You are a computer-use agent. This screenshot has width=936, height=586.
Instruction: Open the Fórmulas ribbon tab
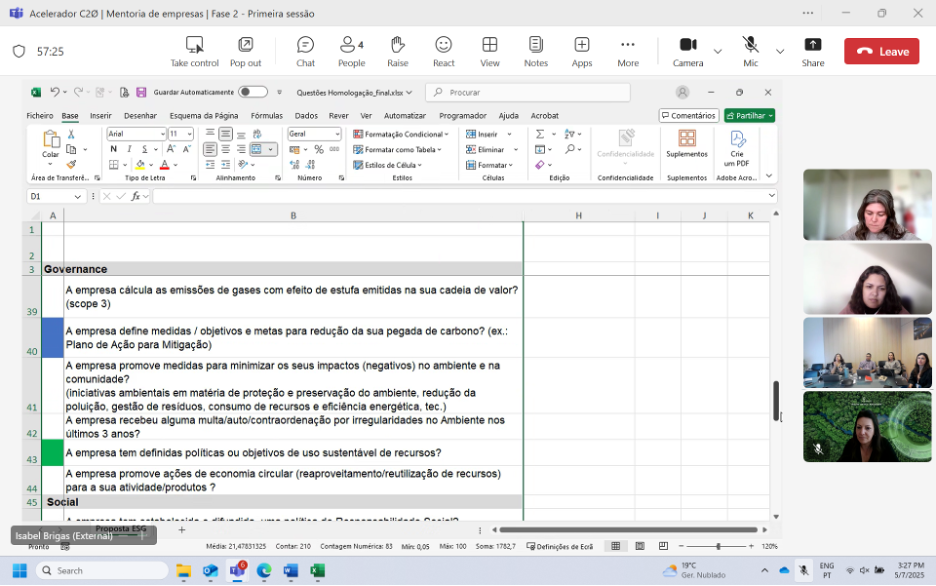point(266,116)
